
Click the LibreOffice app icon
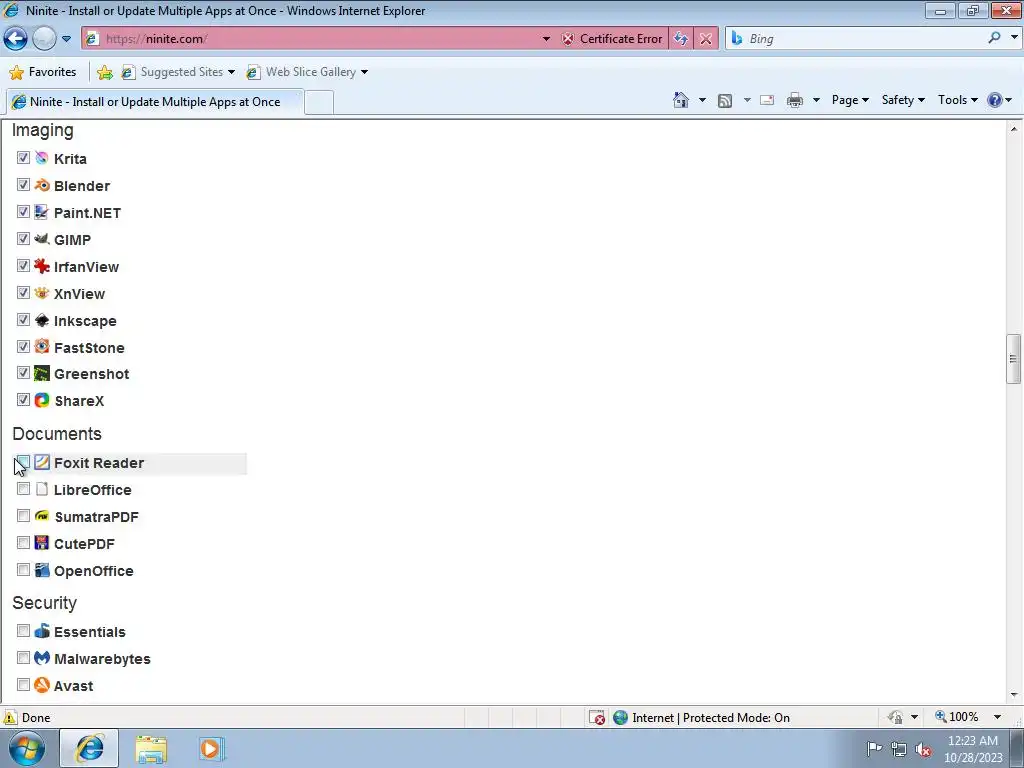coord(42,489)
